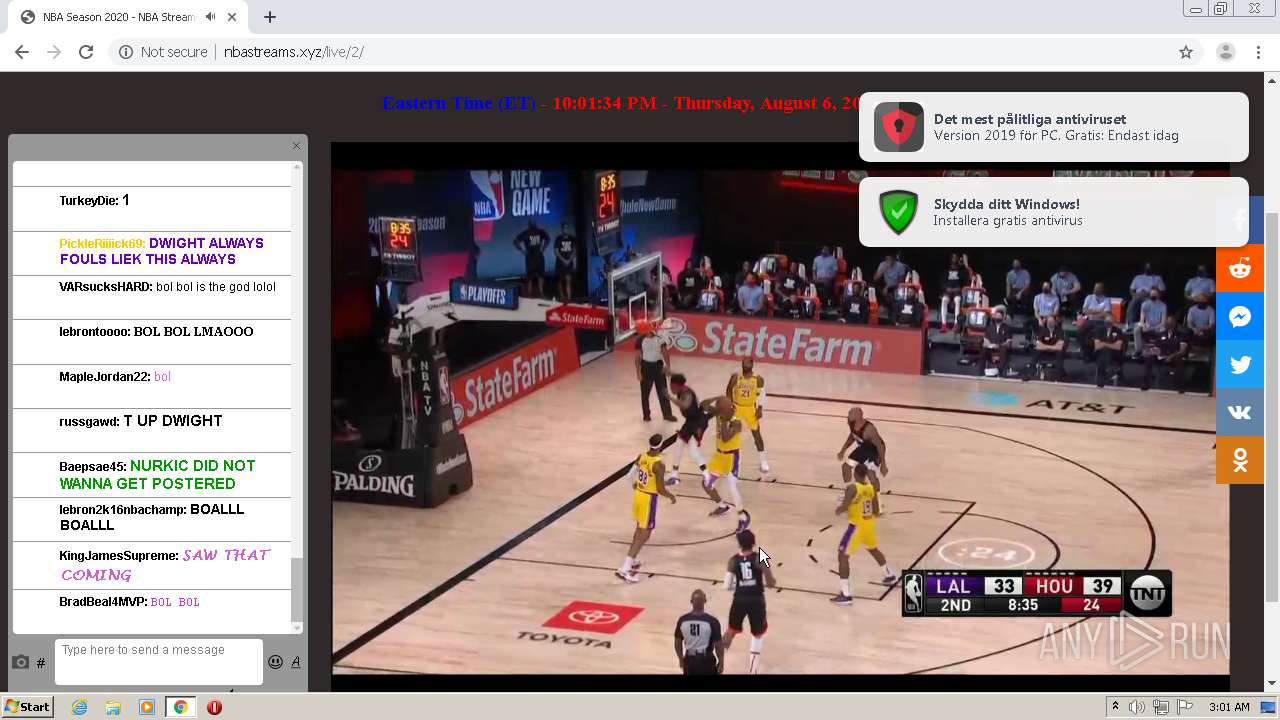The height and width of the screenshot is (720, 1280).
Task: Launch Internet Explorer from taskbar
Action: pyautogui.click(x=79, y=707)
